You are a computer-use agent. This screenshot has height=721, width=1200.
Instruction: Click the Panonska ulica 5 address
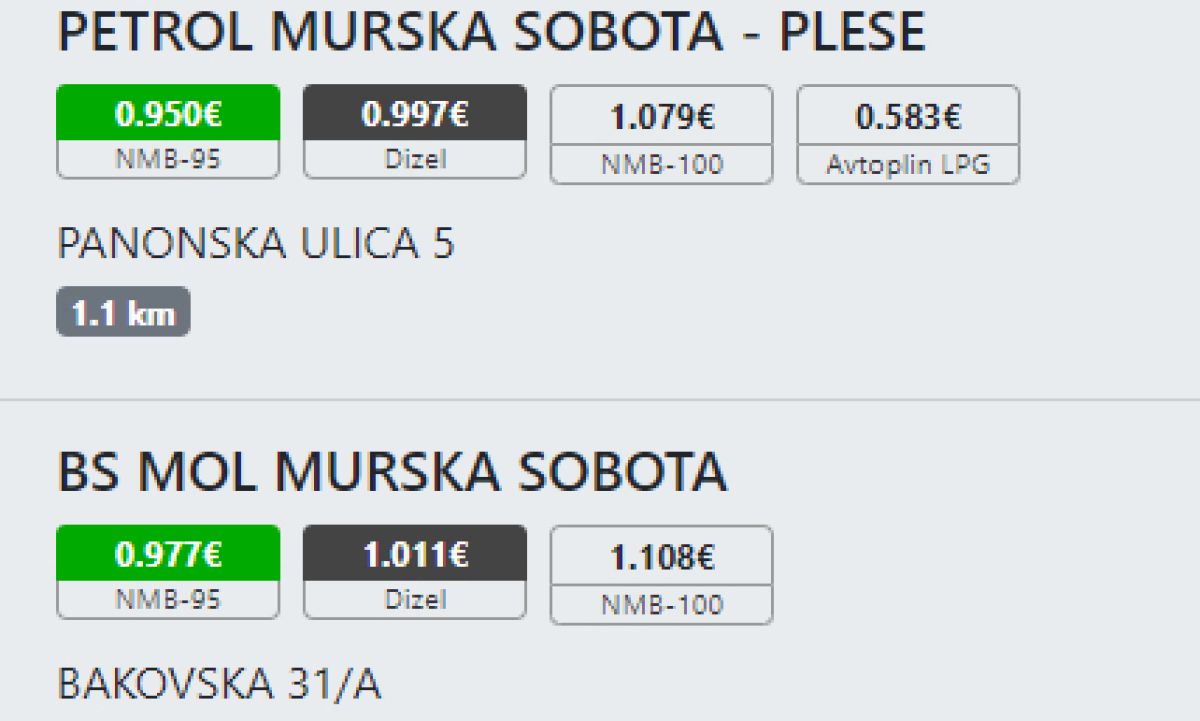tap(256, 244)
